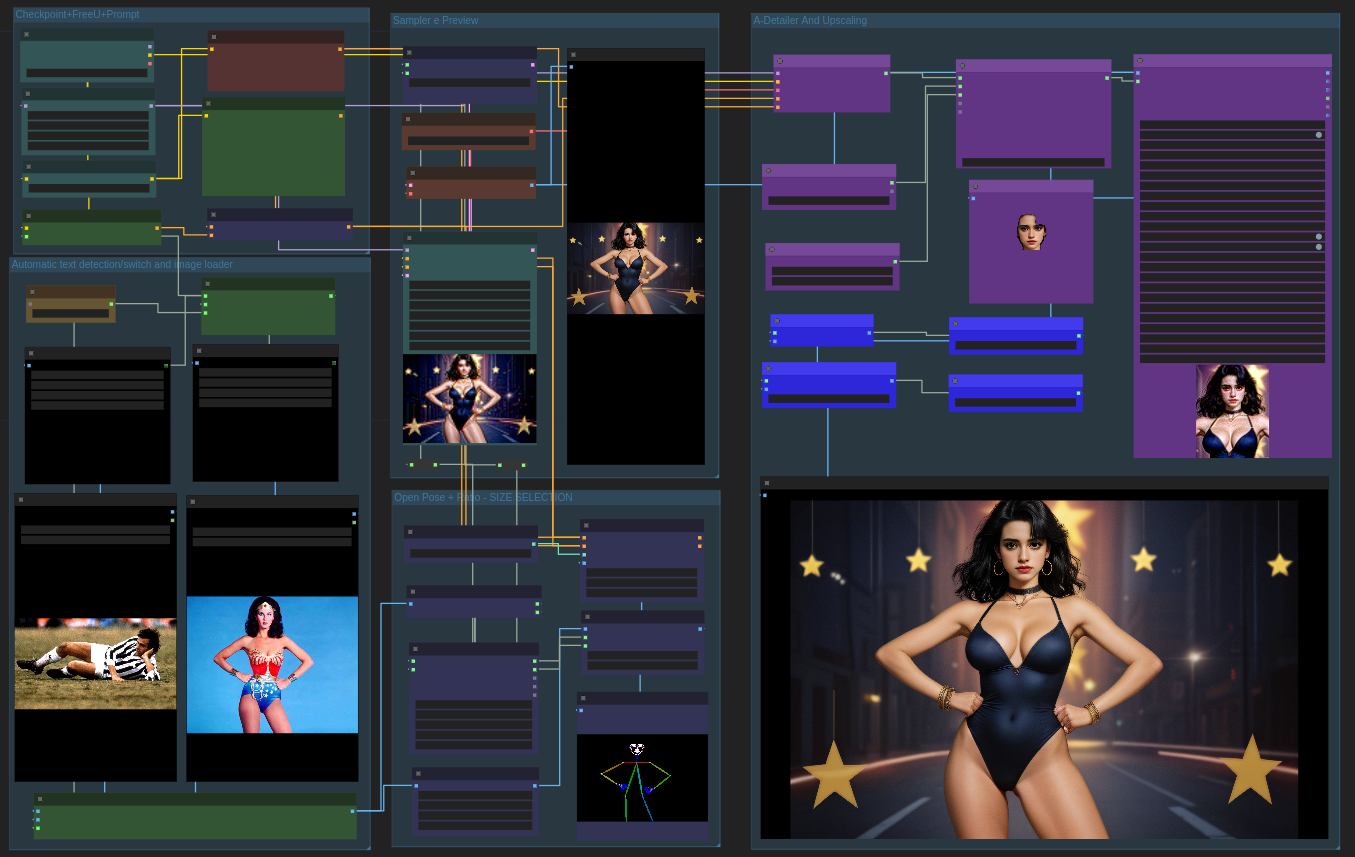
Task: Flip the middle toggle in the tall purple node
Action: 1318,236
